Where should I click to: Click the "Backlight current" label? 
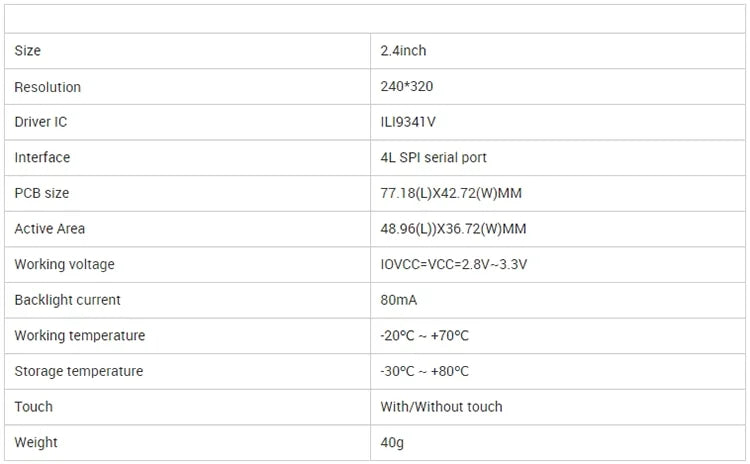tap(67, 300)
